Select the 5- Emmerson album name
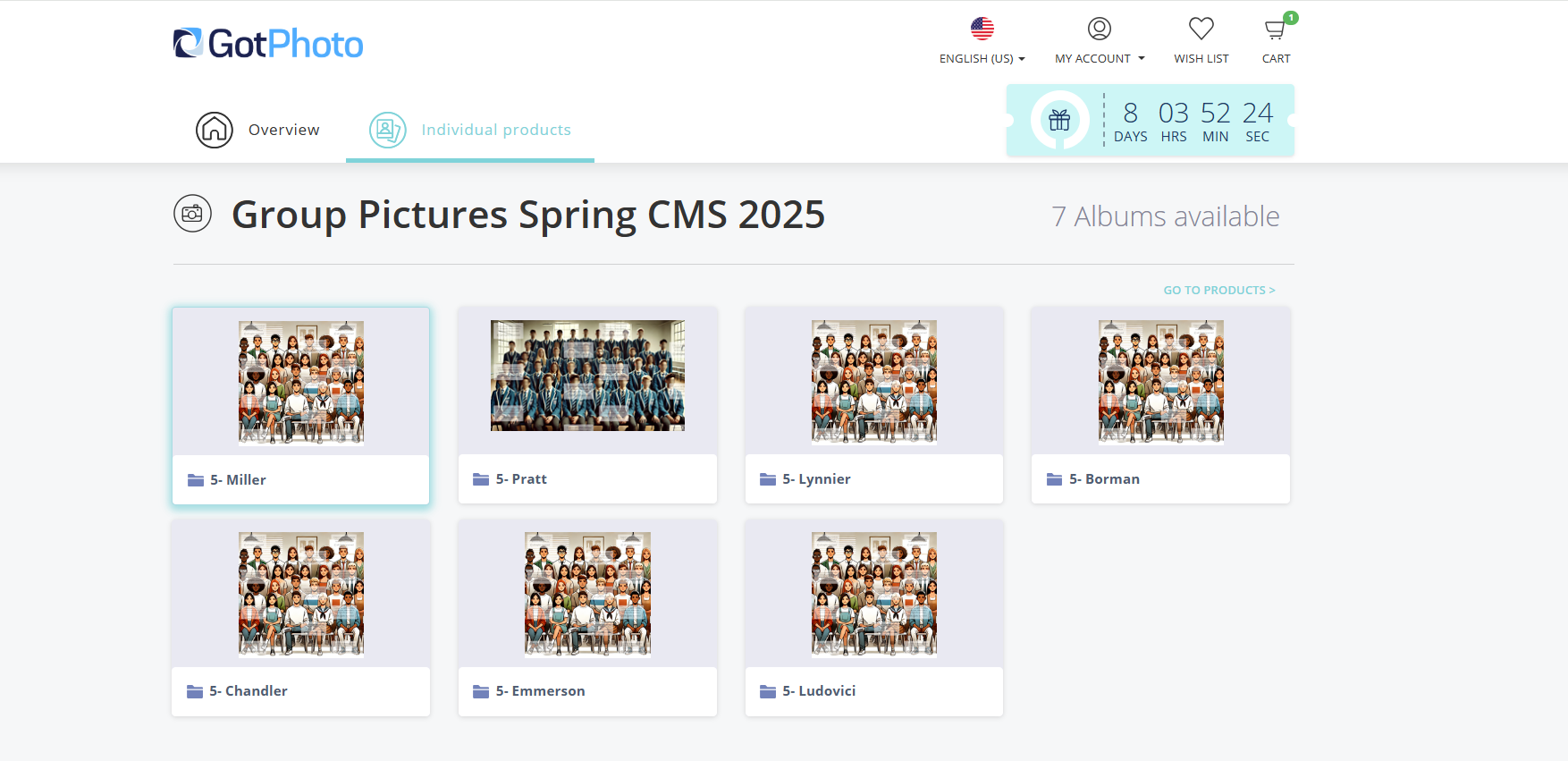Screen dimensions: 1568x761 pyautogui.click(x=541, y=691)
